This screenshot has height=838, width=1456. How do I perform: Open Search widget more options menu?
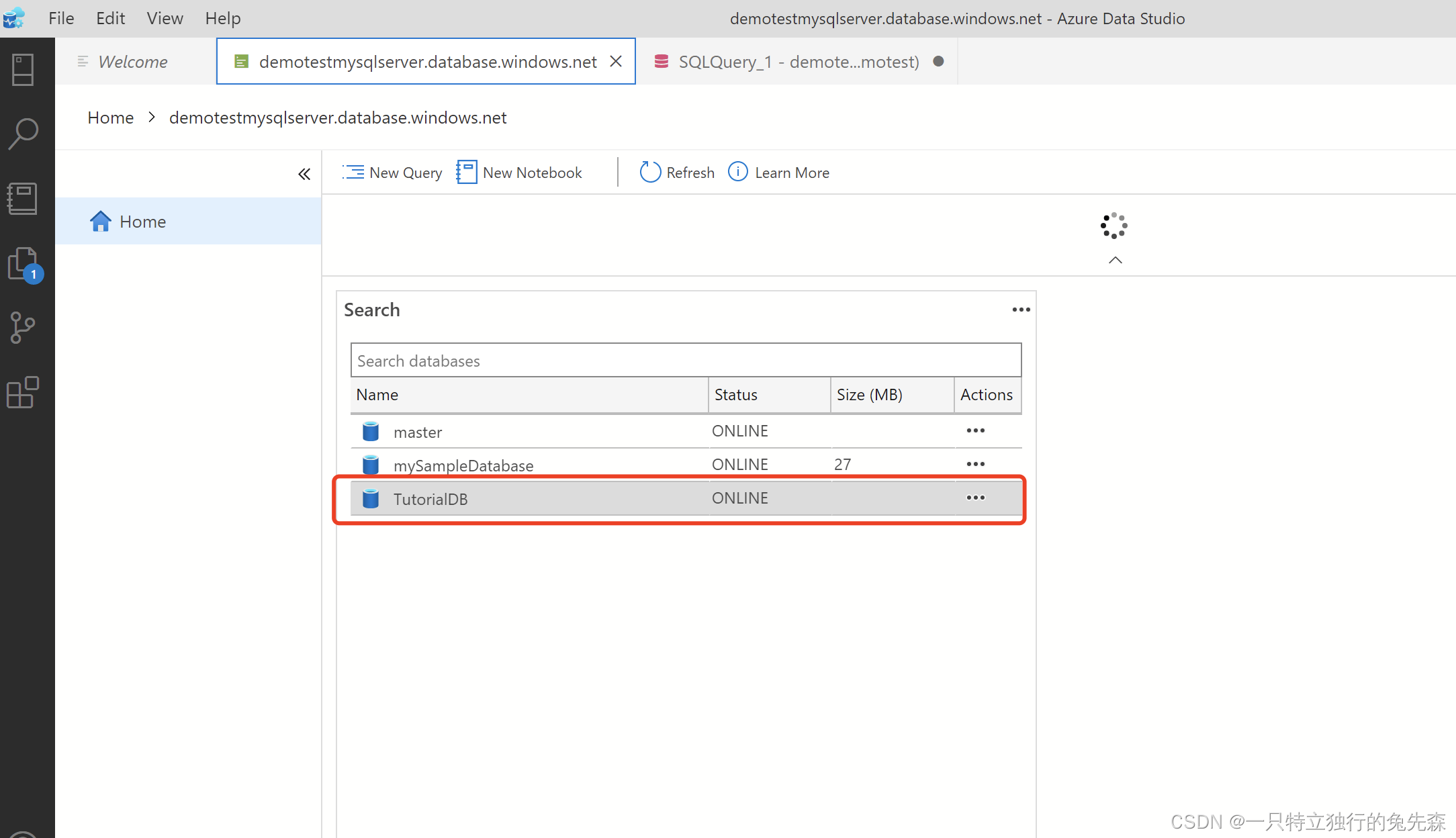1021,310
